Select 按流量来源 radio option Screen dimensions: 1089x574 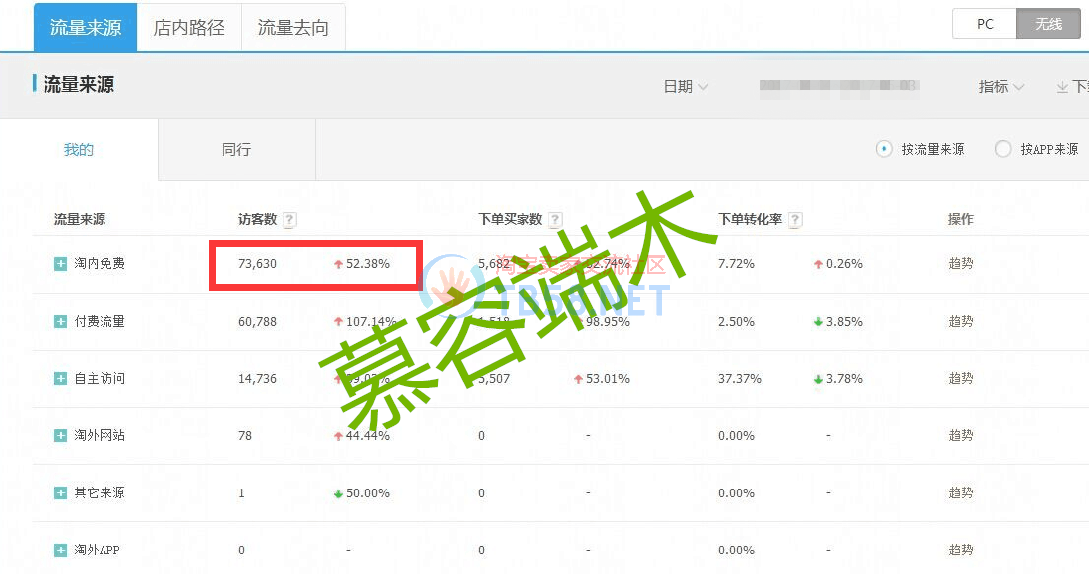(x=884, y=149)
